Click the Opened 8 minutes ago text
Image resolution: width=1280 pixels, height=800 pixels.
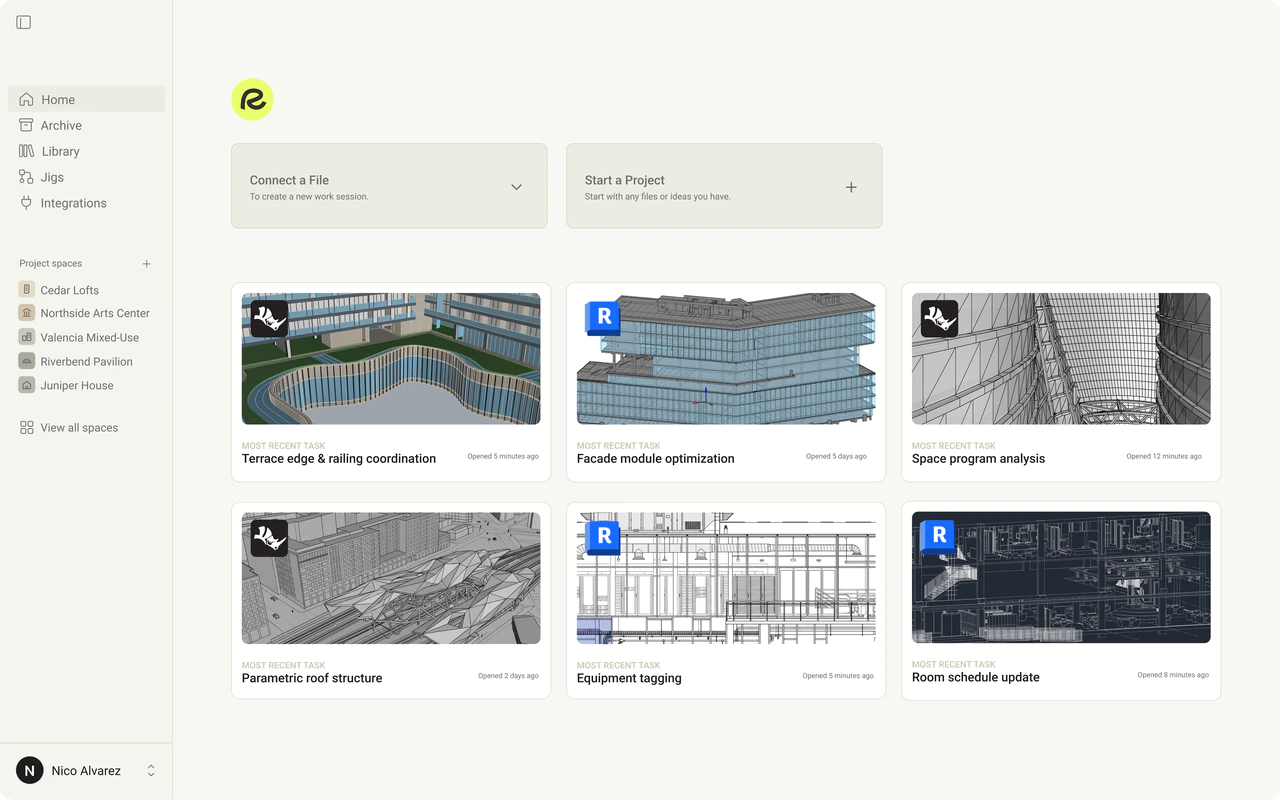1173,675
